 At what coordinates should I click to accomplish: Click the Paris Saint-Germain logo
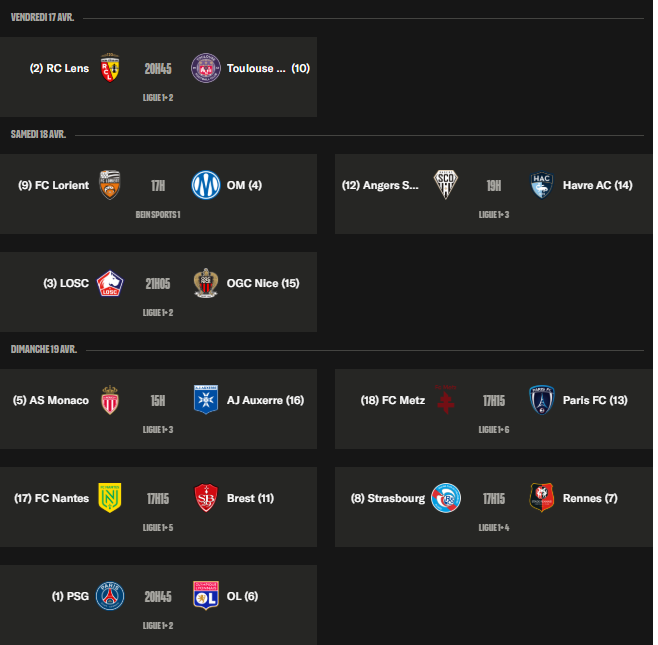[x=110, y=596]
